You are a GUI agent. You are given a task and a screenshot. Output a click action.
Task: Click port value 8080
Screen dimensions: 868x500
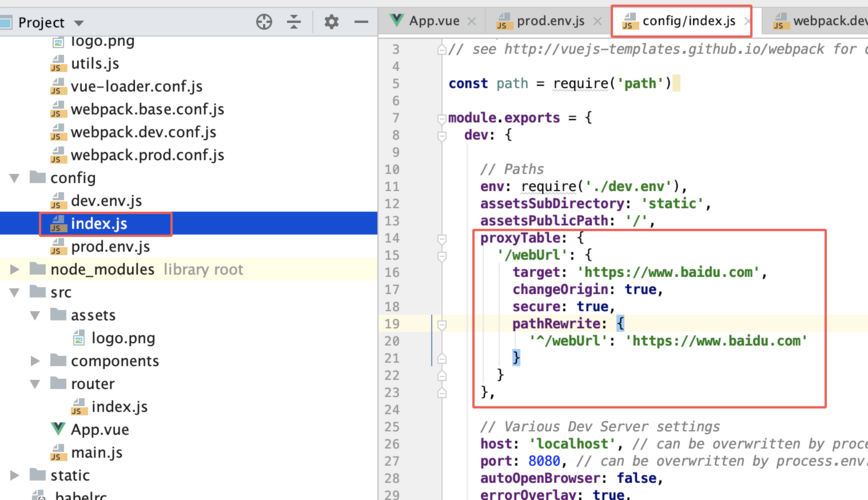pos(544,461)
